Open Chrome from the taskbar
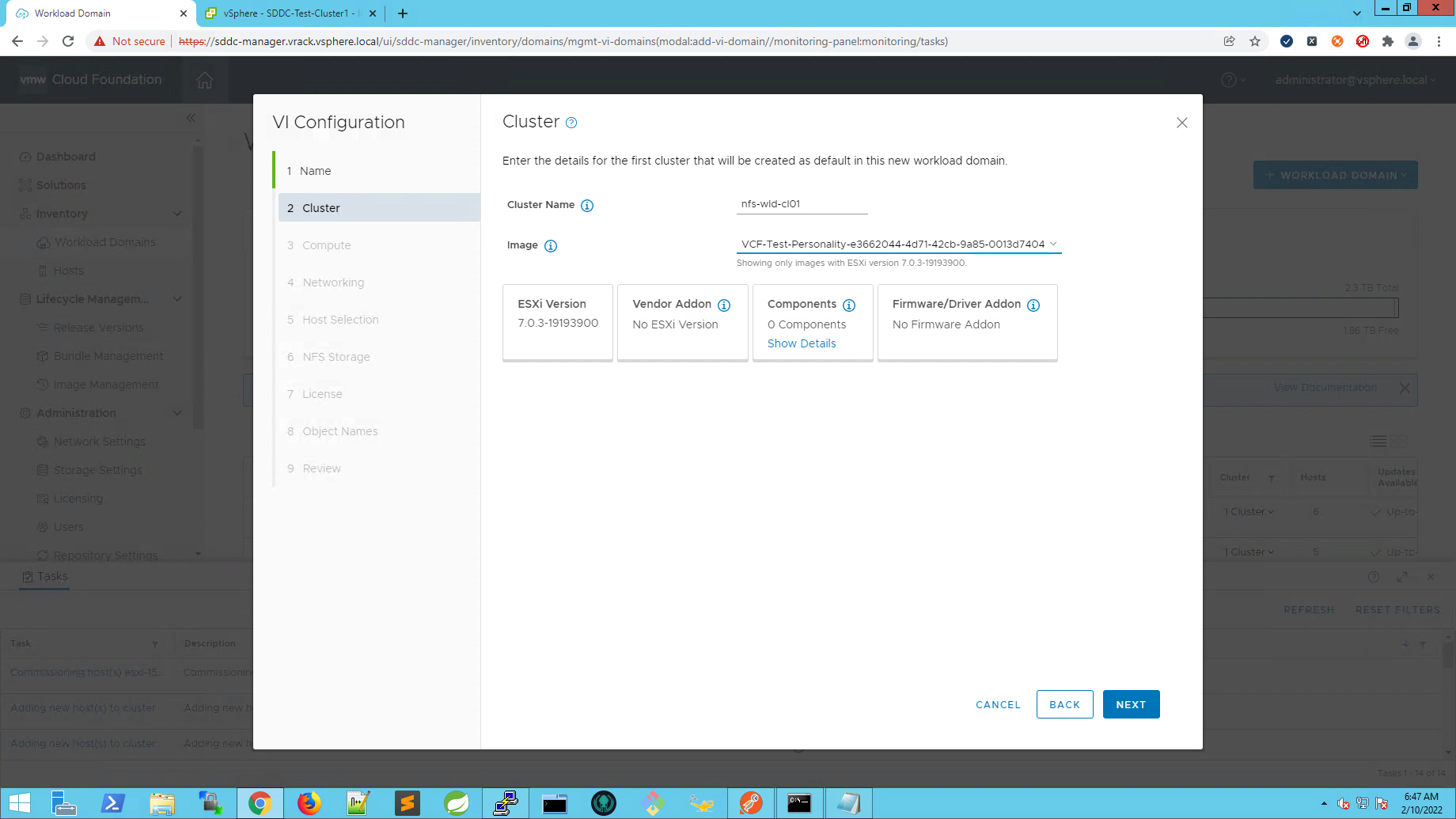Viewport: 1456px width, 819px height. (260, 803)
